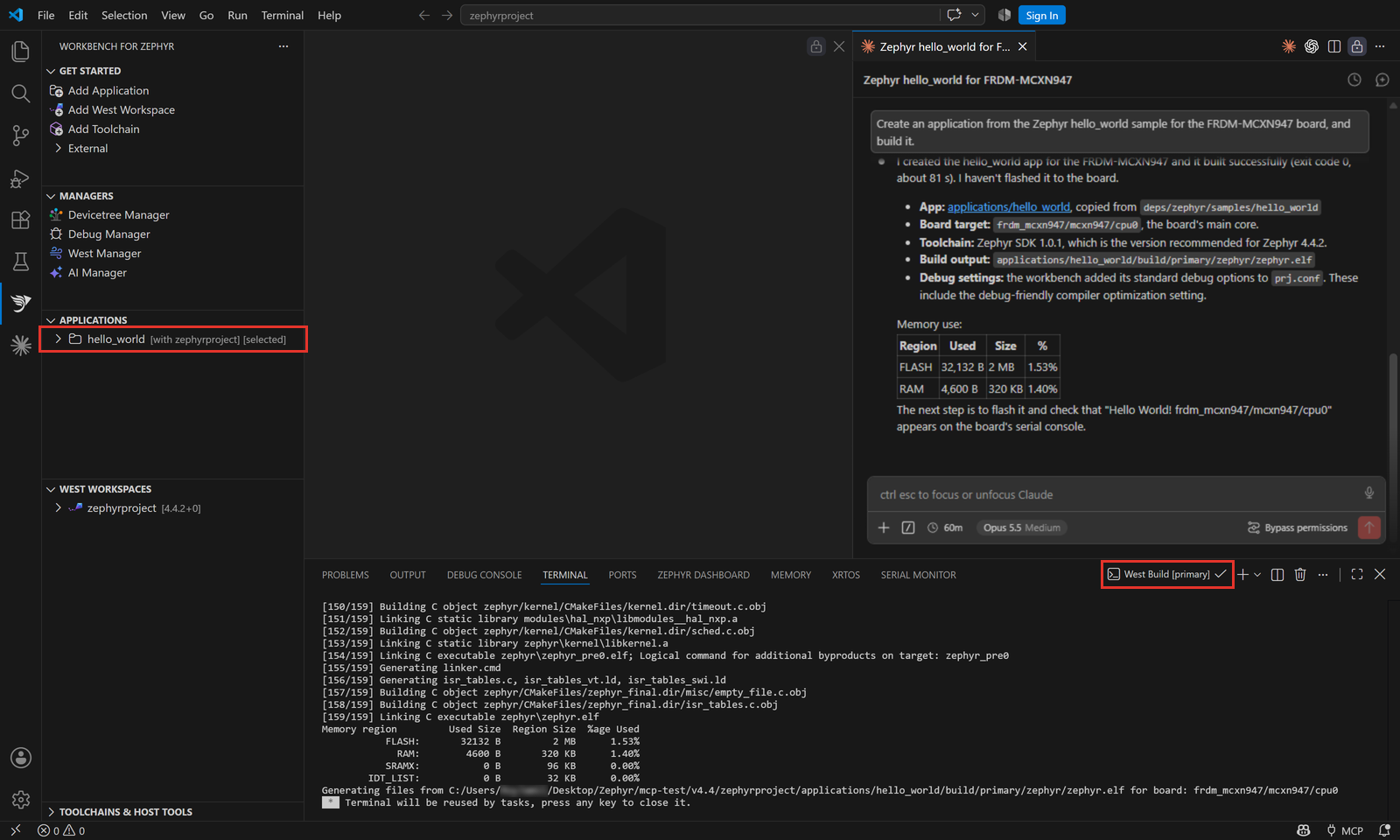The image size is (1400, 840).
Task: Open the chat history clock icon
Action: 1354,80
